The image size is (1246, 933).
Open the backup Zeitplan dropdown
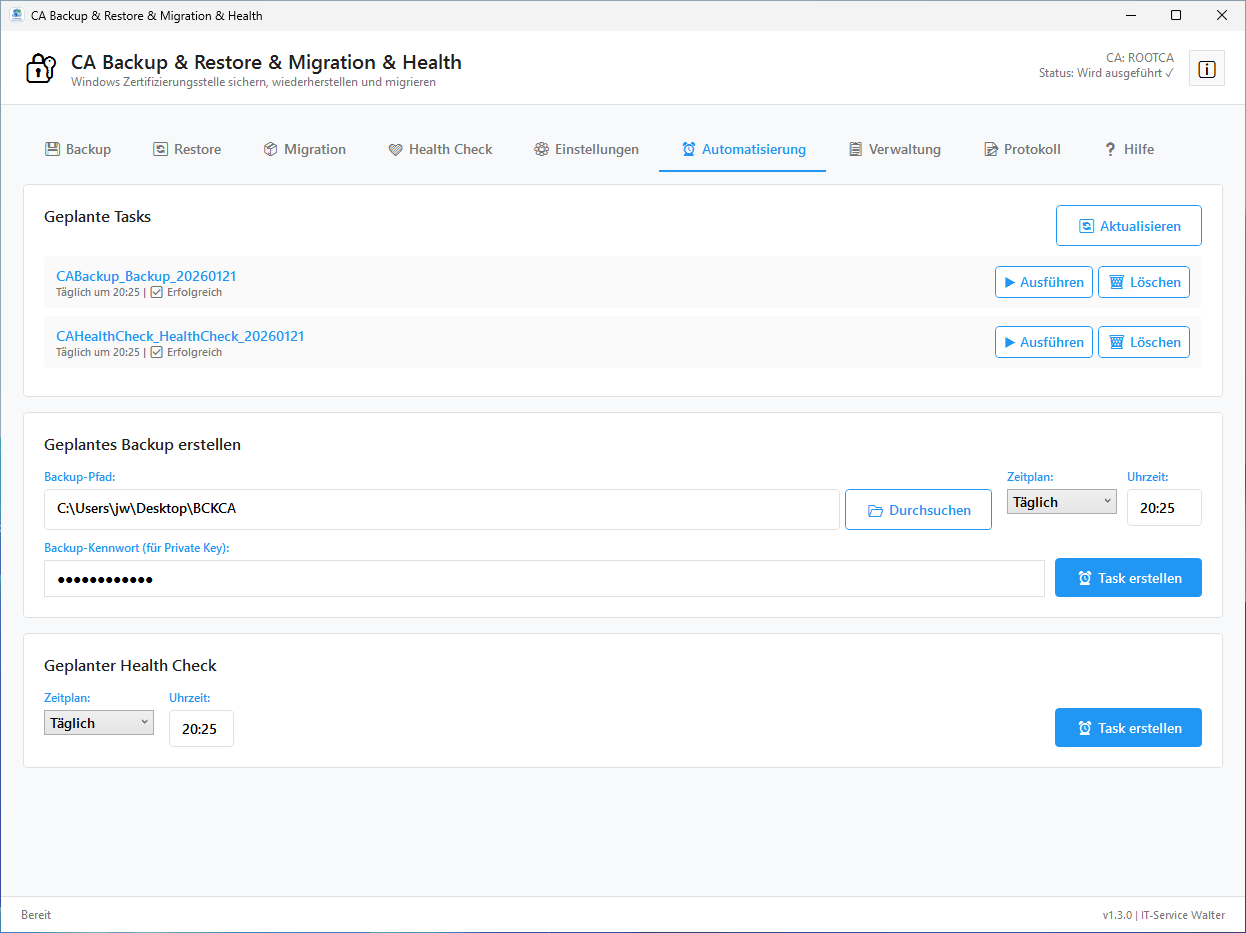click(x=1061, y=502)
